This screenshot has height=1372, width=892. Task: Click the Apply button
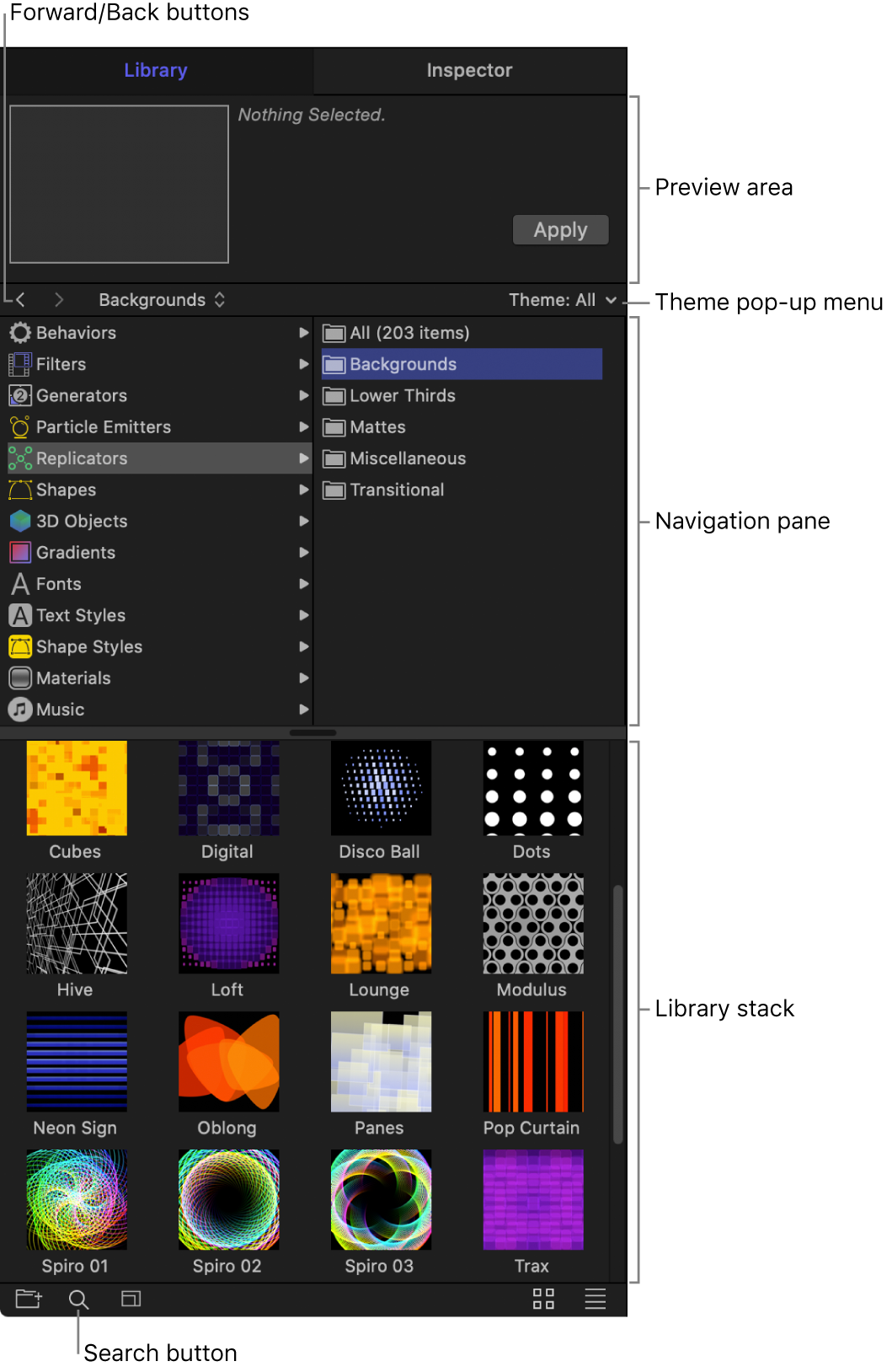coord(560,229)
